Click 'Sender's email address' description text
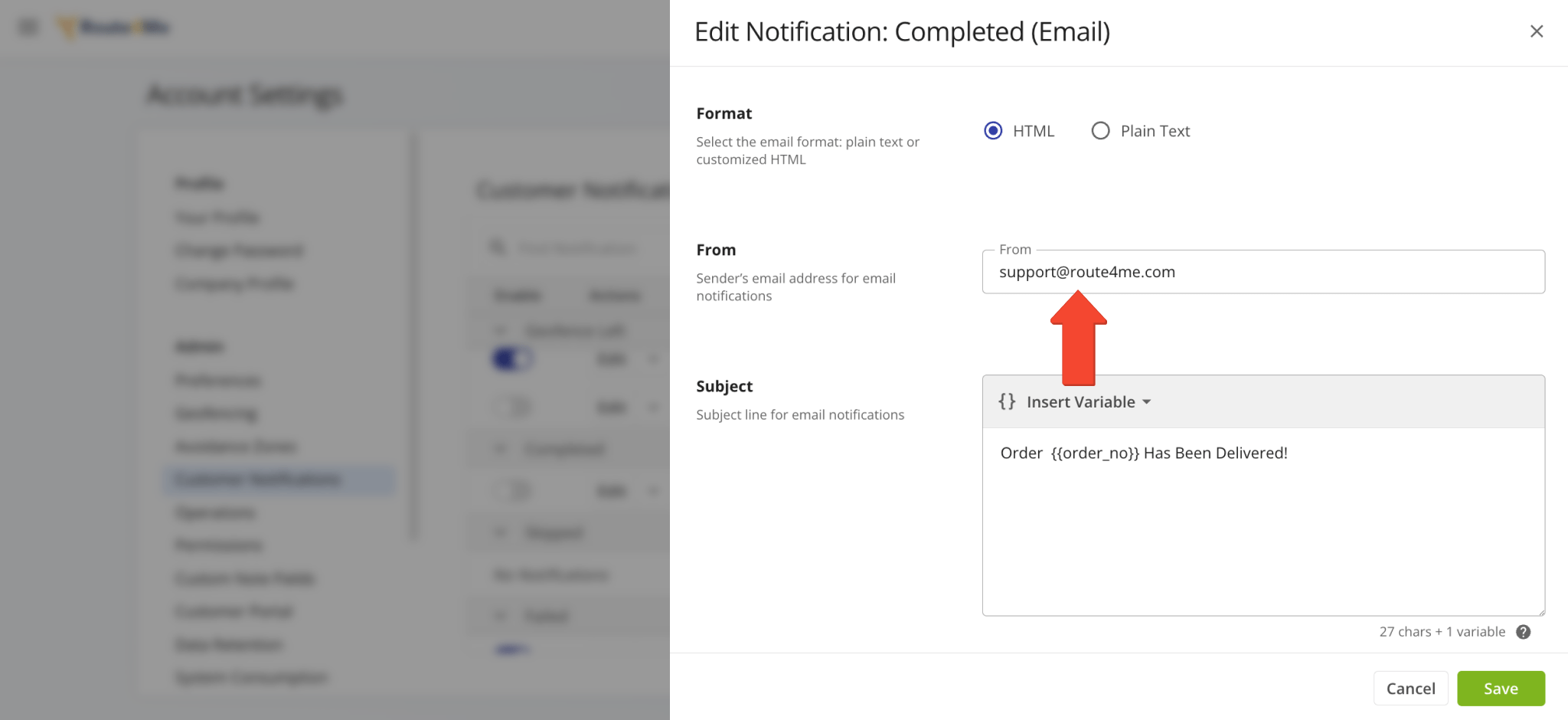This screenshot has width=1568, height=720. (795, 287)
